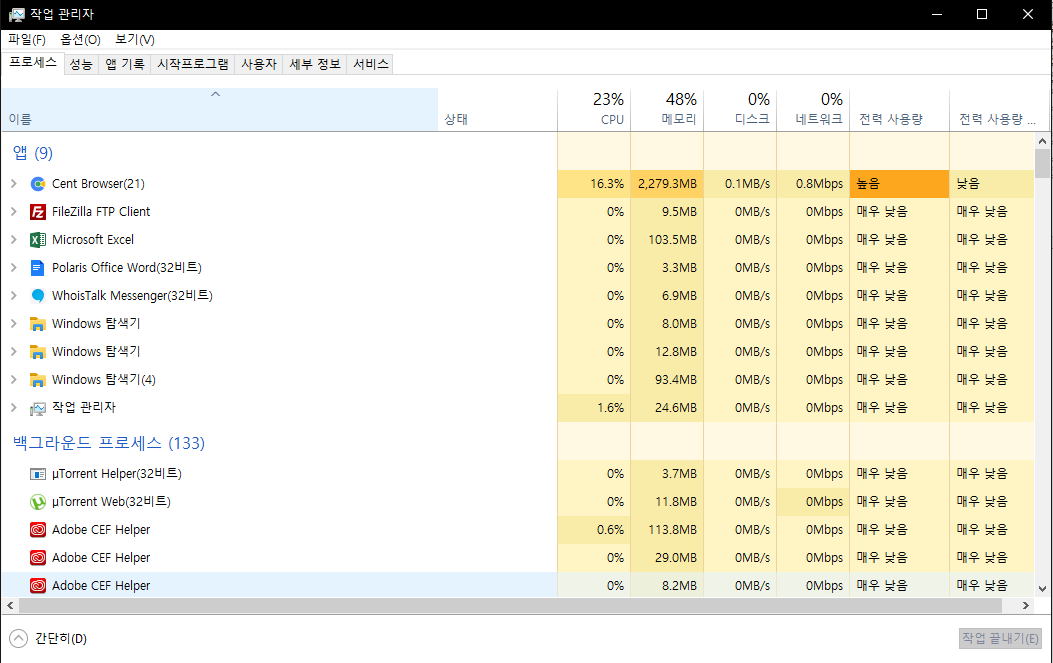Sort by the 디스크 column header
The image size is (1053, 663).
[740, 109]
